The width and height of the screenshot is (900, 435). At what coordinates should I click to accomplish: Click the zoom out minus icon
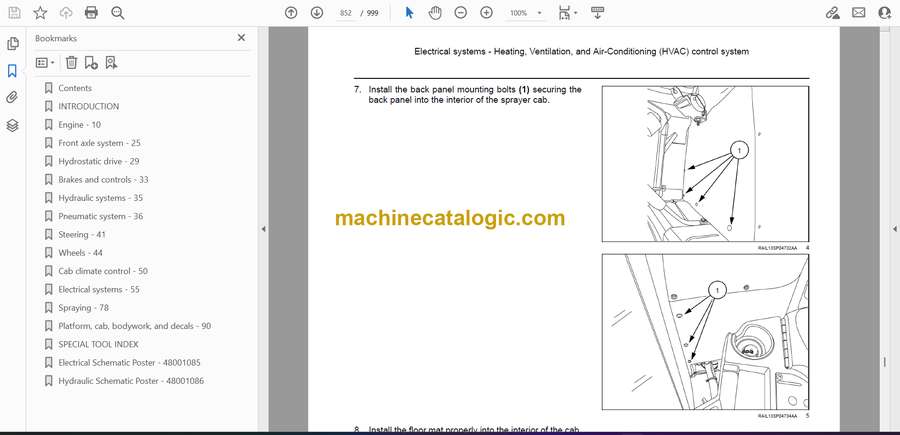[460, 13]
